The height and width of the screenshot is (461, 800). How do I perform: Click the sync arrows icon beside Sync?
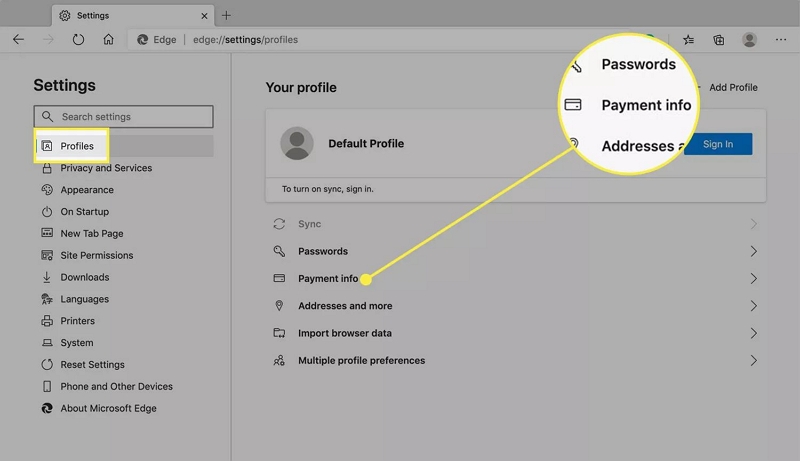279,224
